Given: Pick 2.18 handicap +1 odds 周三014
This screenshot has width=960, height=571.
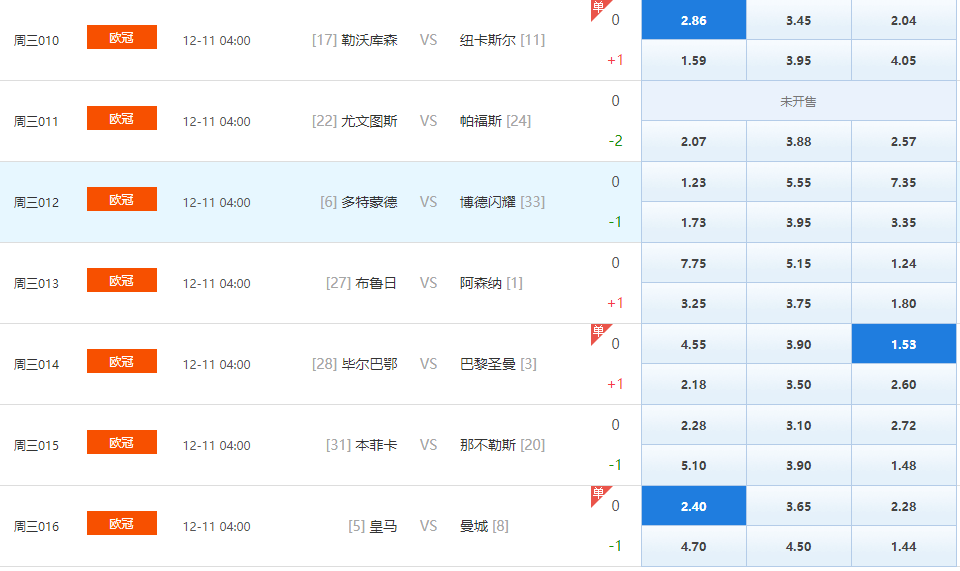Looking at the screenshot, I should pyautogui.click(x=694, y=384).
